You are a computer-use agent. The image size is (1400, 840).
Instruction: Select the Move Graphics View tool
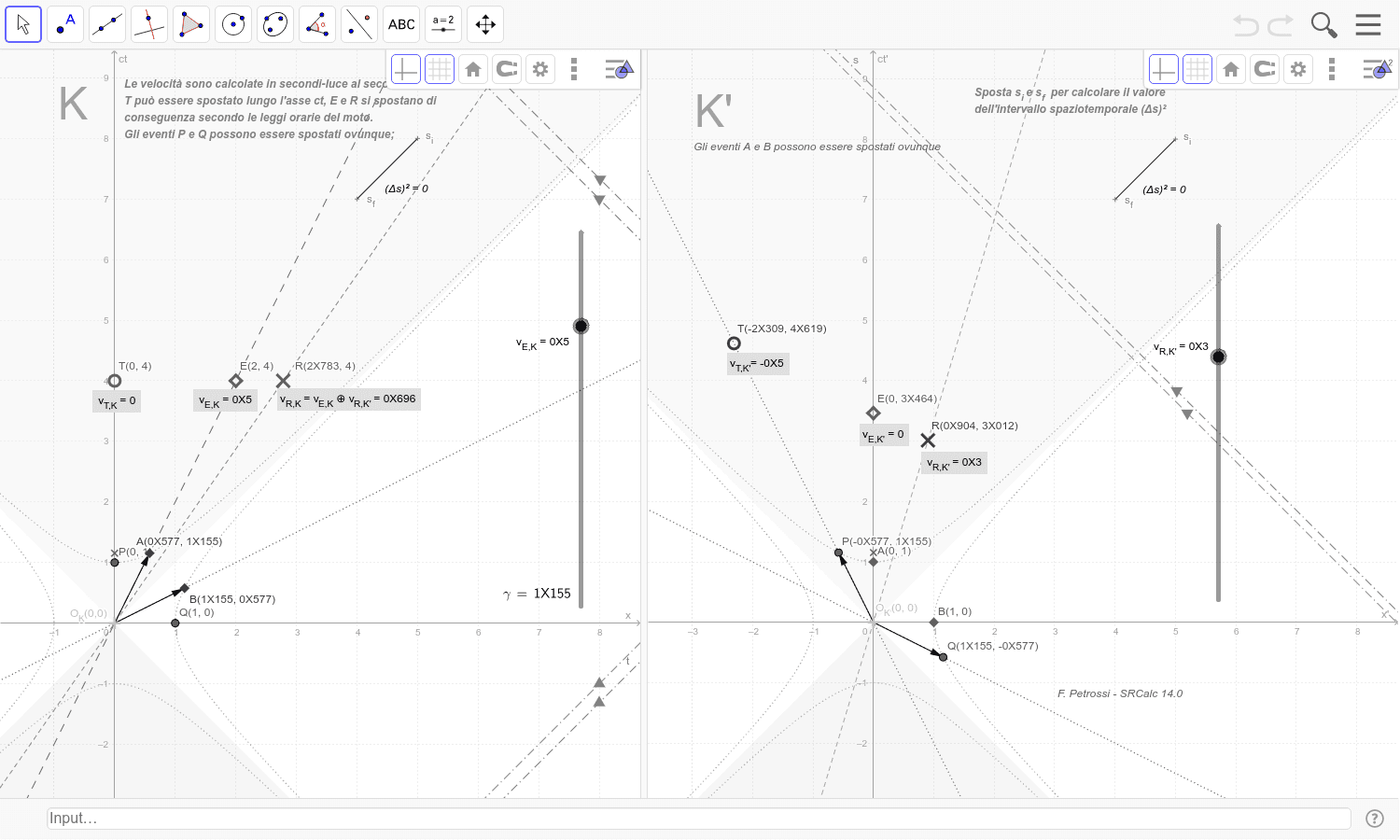(485, 24)
